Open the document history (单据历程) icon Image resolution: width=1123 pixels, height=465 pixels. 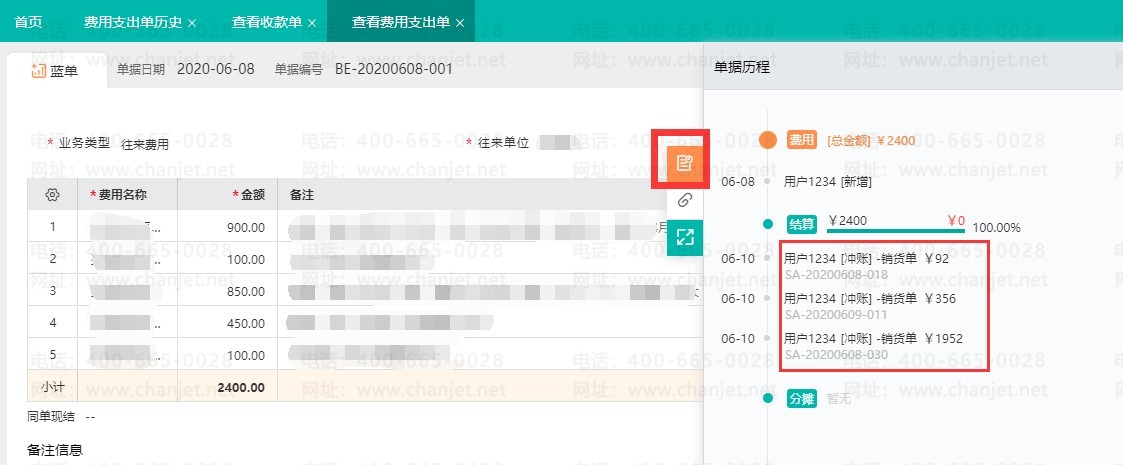coord(683,161)
